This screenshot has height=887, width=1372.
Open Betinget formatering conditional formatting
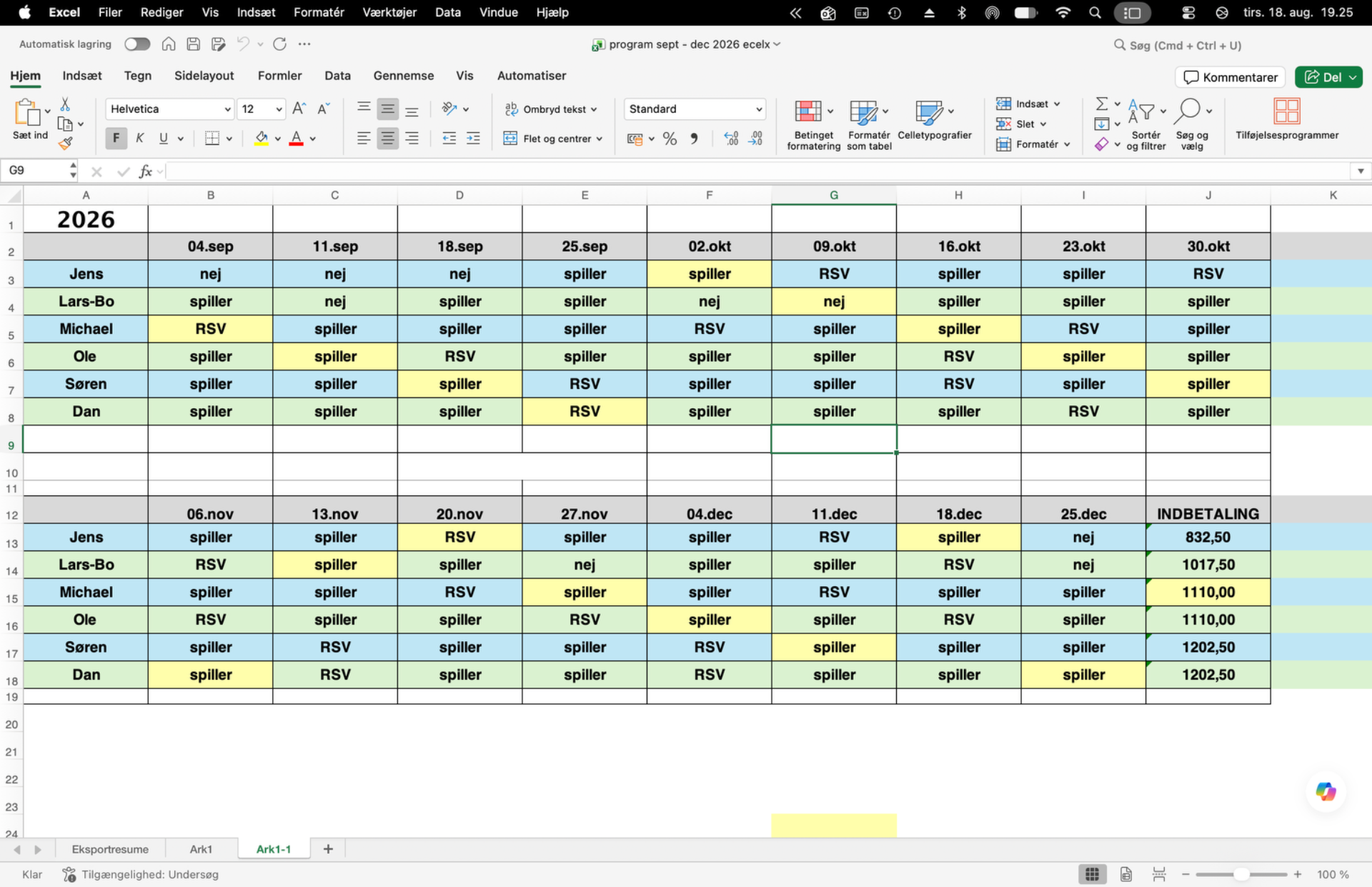(x=813, y=125)
